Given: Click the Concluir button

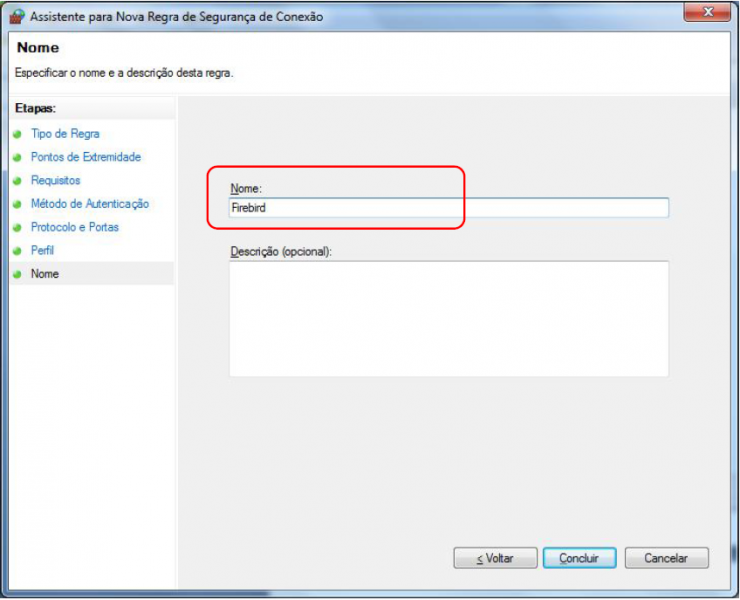Looking at the screenshot, I should (580, 558).
